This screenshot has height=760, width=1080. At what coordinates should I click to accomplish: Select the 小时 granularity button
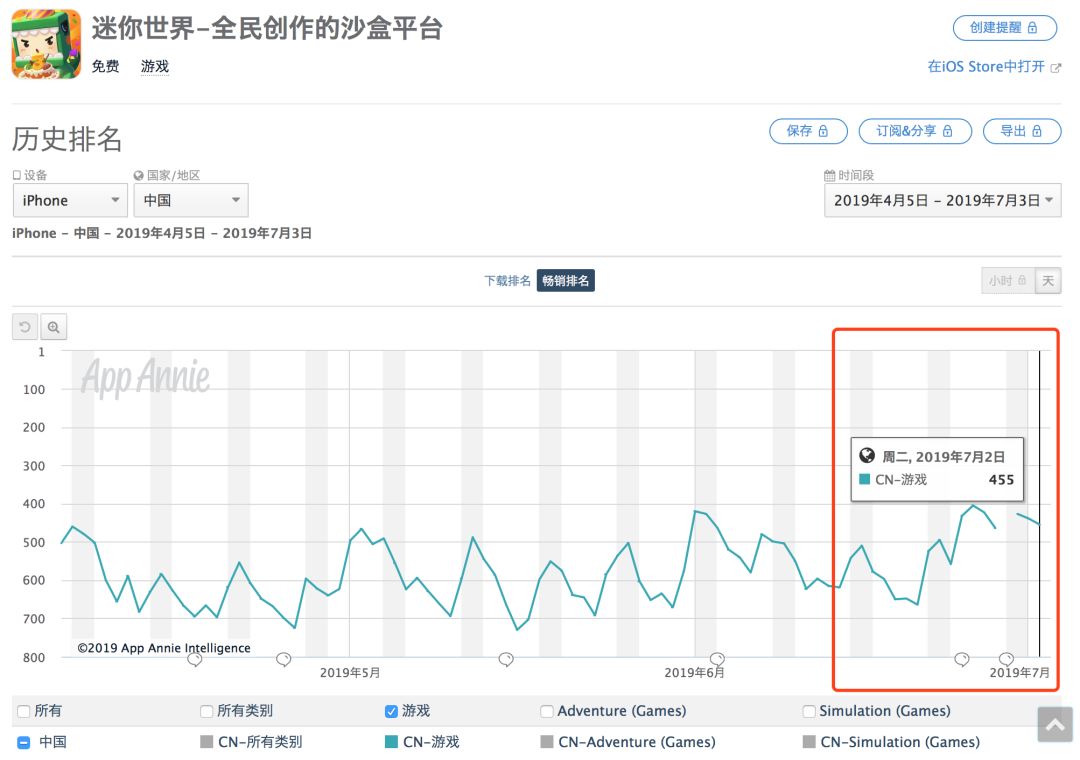click(x=1008, y=280)
